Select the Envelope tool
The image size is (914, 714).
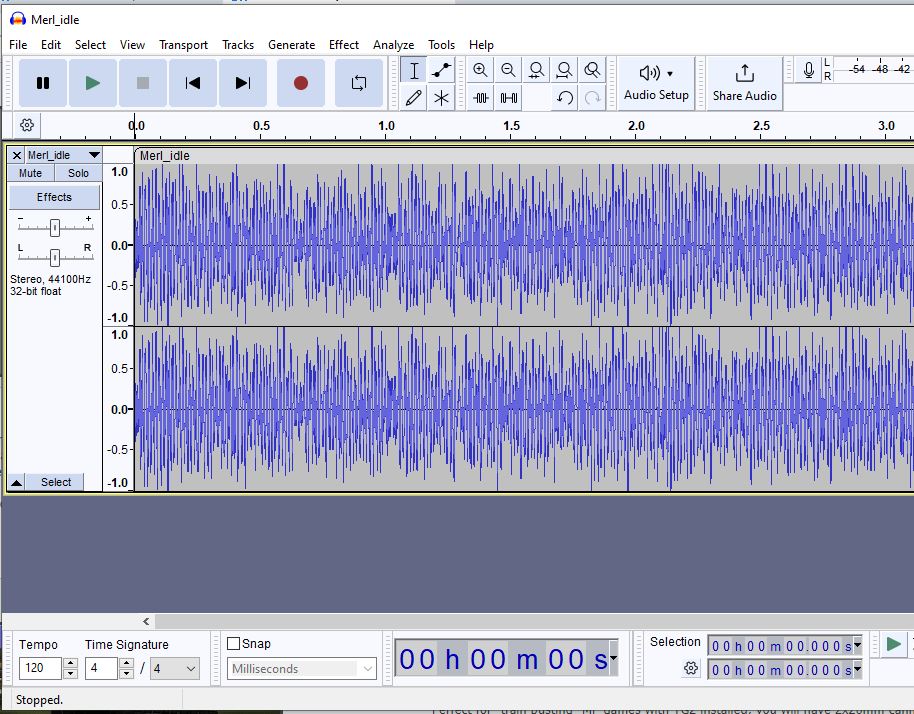[441, 70]
